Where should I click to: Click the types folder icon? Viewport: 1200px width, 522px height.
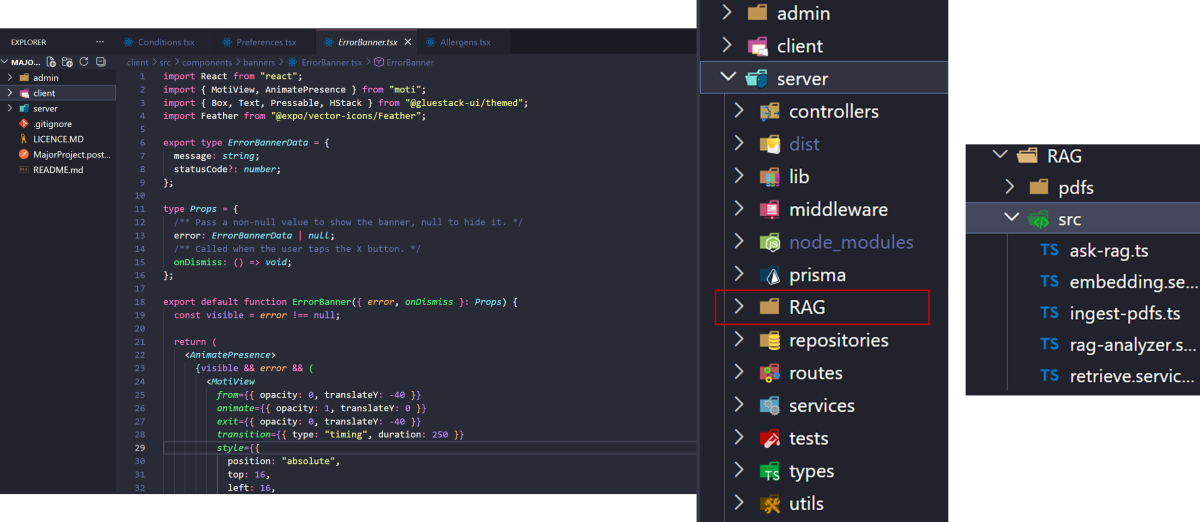click(770, 471)
